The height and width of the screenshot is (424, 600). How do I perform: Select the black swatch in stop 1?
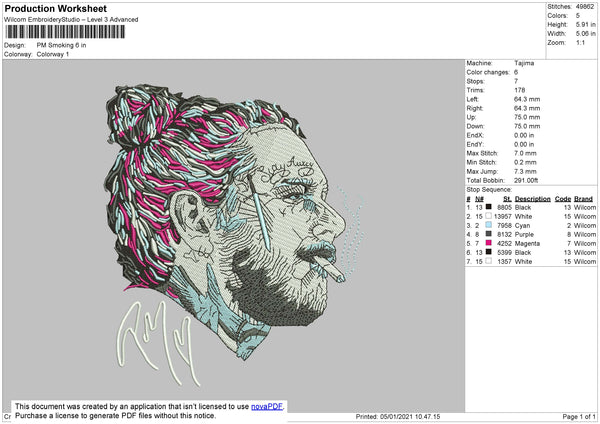[488, 207]
